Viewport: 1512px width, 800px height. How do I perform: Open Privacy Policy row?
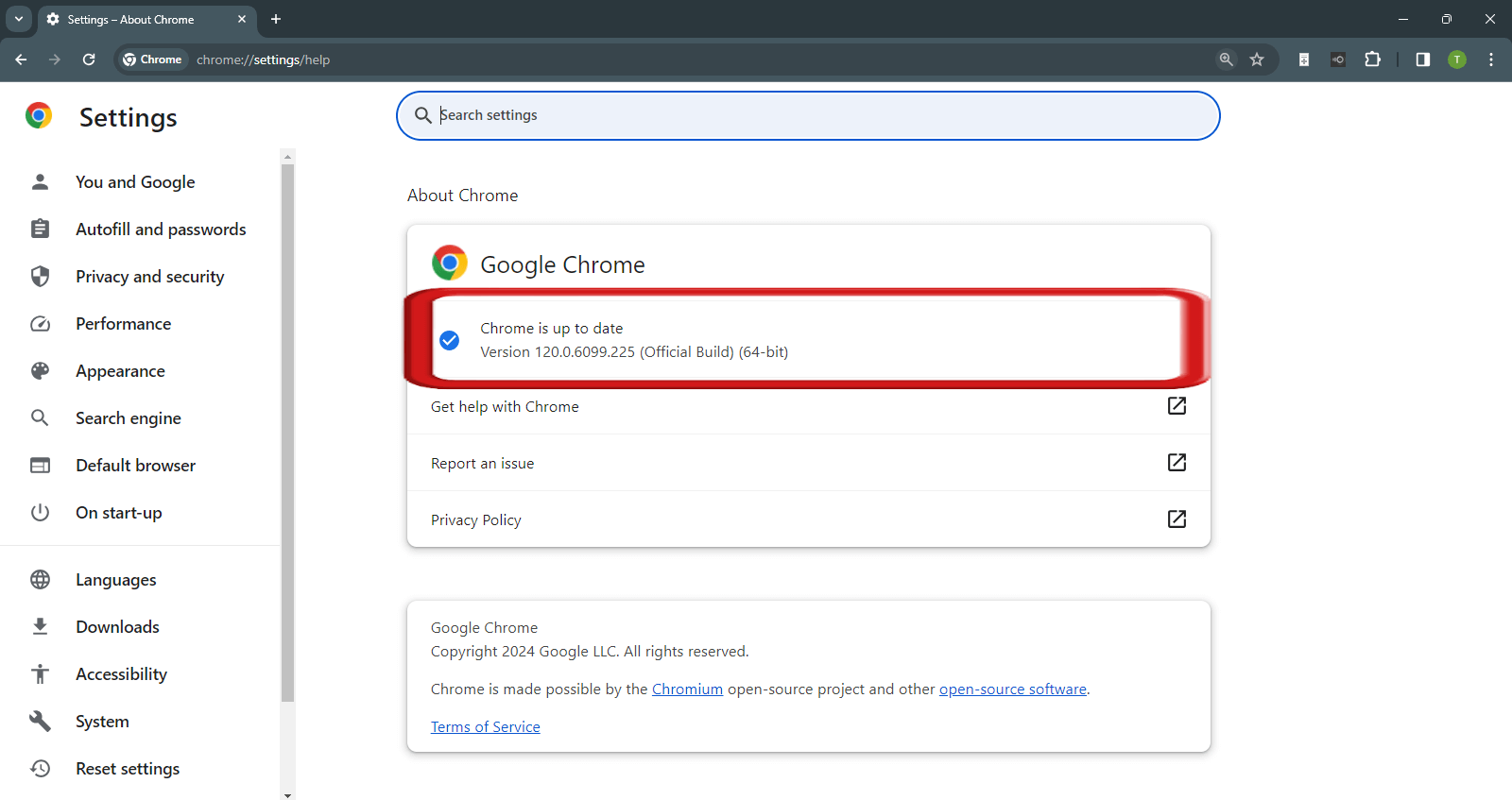click(x=809, y=519)
